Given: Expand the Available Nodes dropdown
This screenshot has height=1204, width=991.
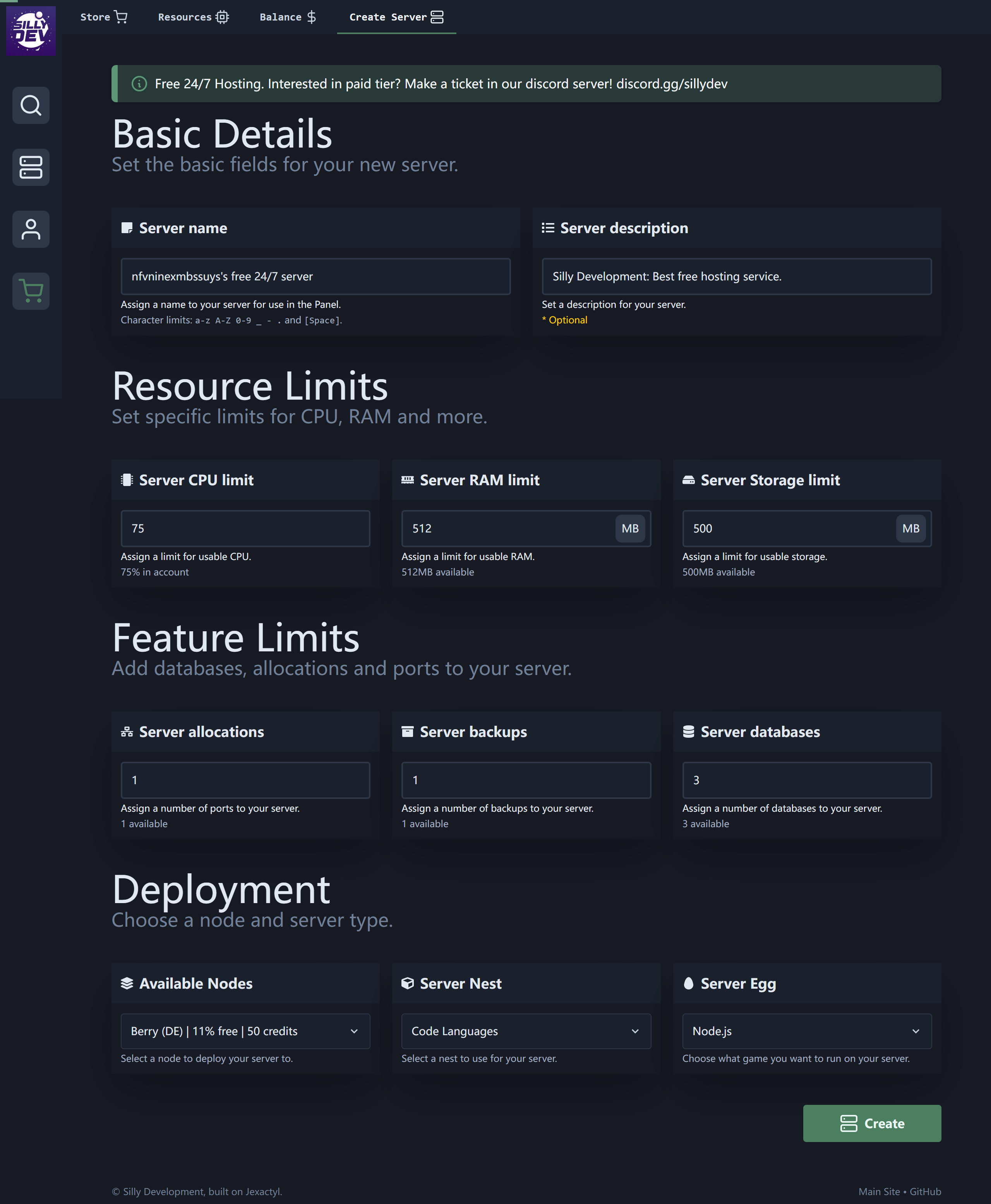Looking at the screenshot, I should tap(245, 1031).
